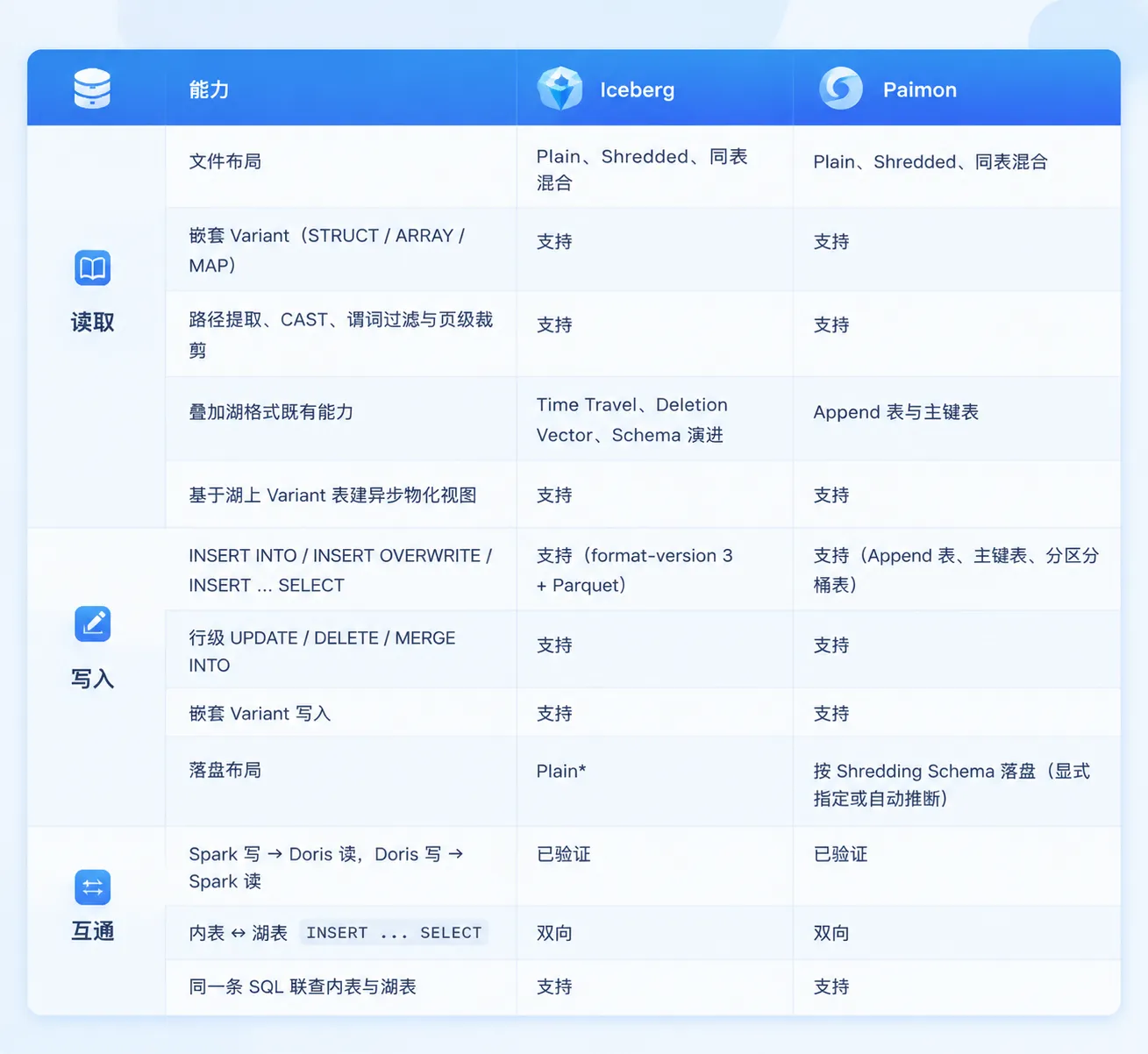
Task: Click 已验证 in the Paimon column
Action: [841, 854]
